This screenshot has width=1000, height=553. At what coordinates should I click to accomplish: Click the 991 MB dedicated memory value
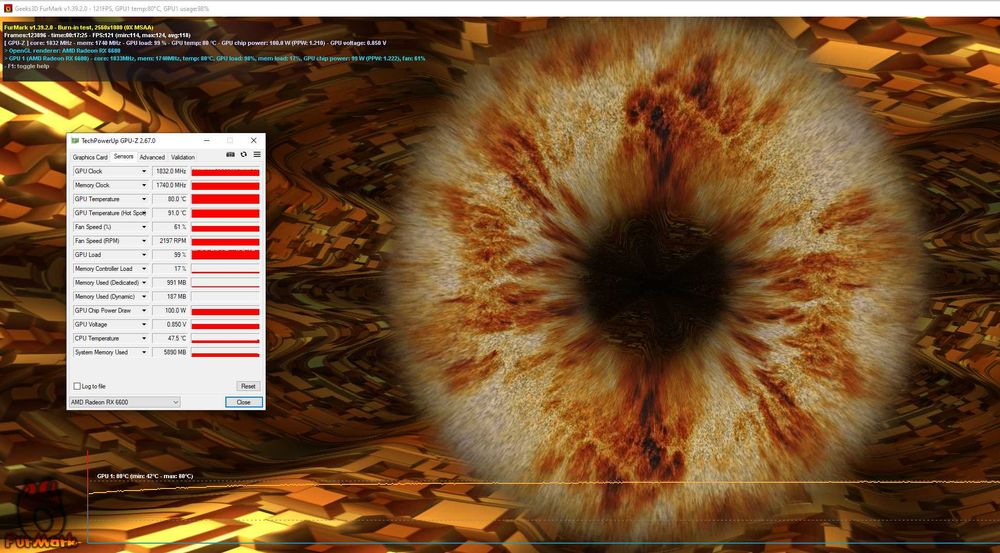point(170,283)
